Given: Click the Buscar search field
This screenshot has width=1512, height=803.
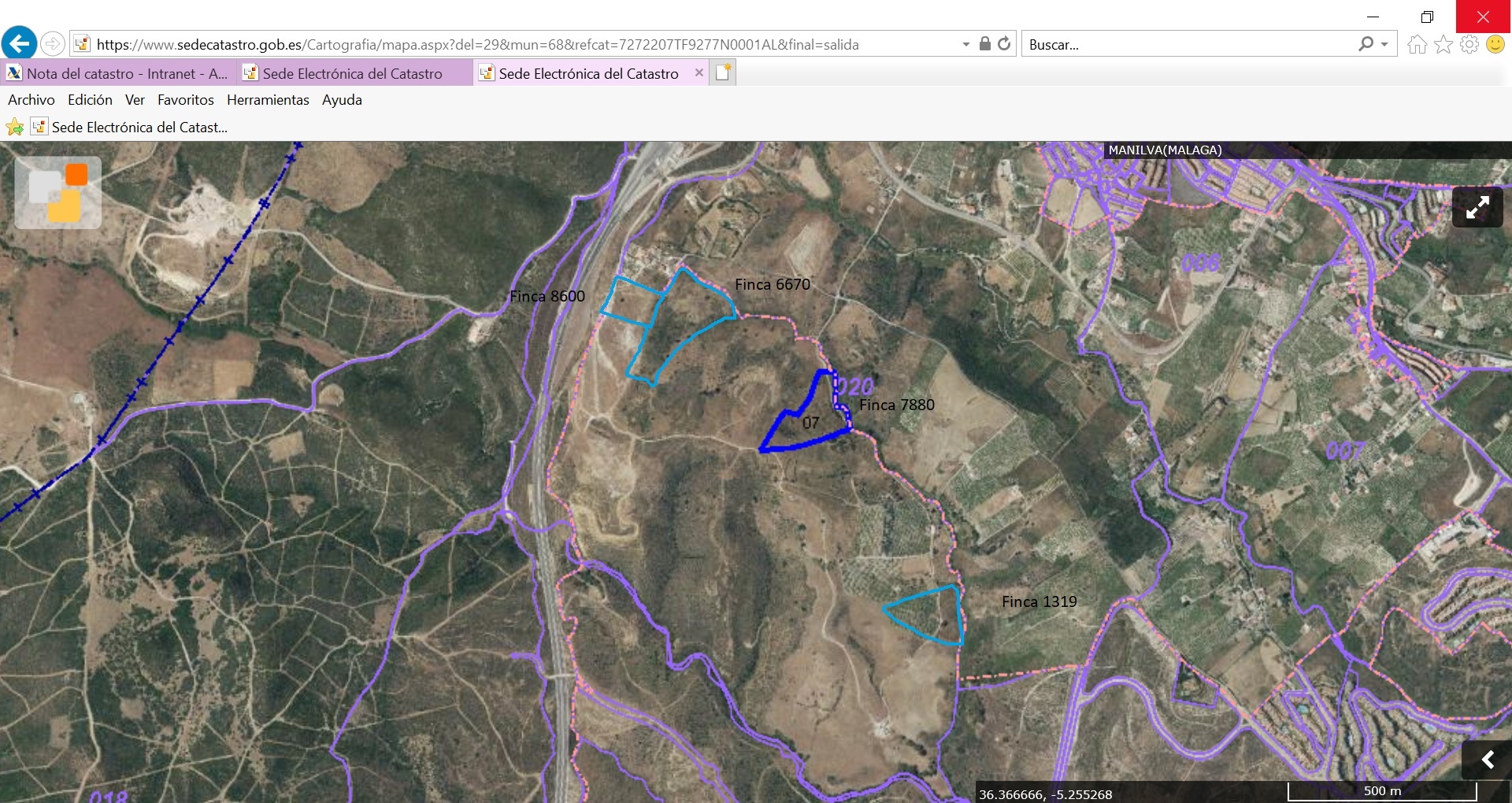Looking at the screenshot, I should click(x=1189, y=45).
